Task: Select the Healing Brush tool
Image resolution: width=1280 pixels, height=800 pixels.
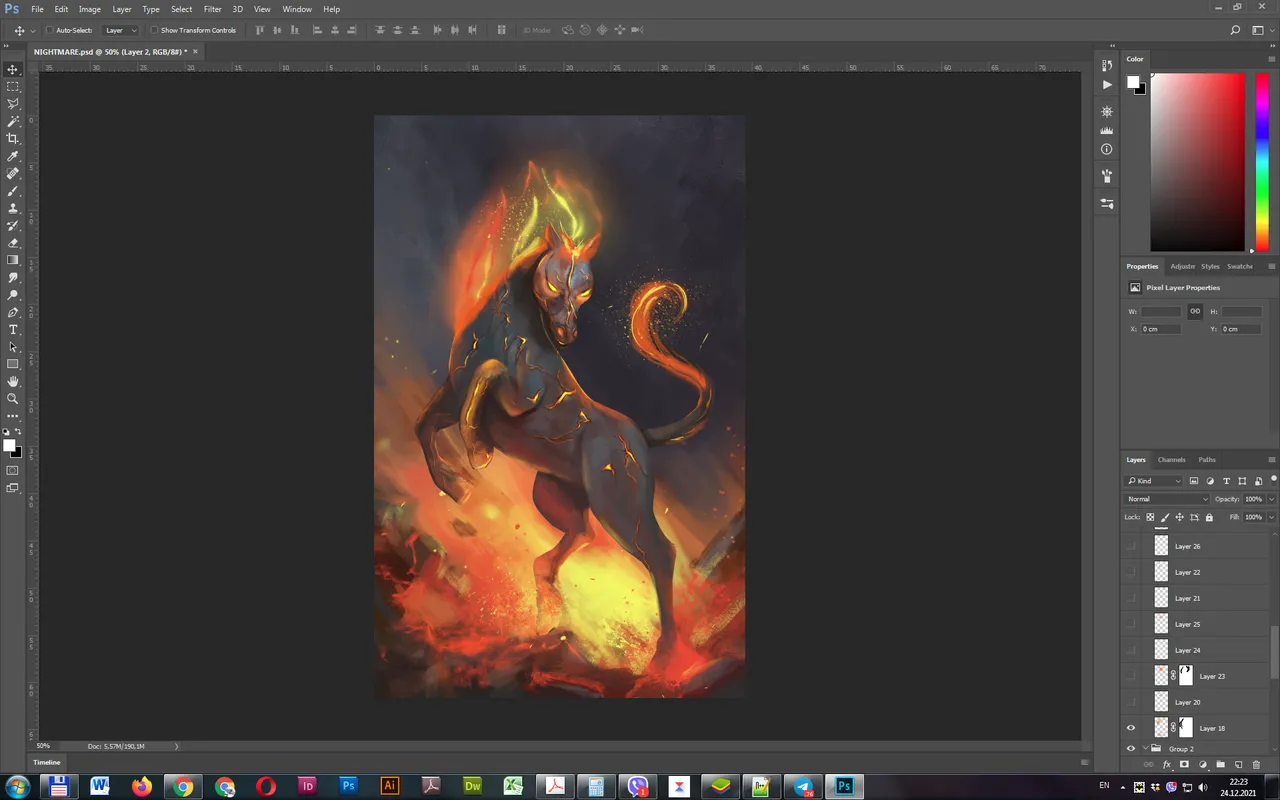Action: 13,174
